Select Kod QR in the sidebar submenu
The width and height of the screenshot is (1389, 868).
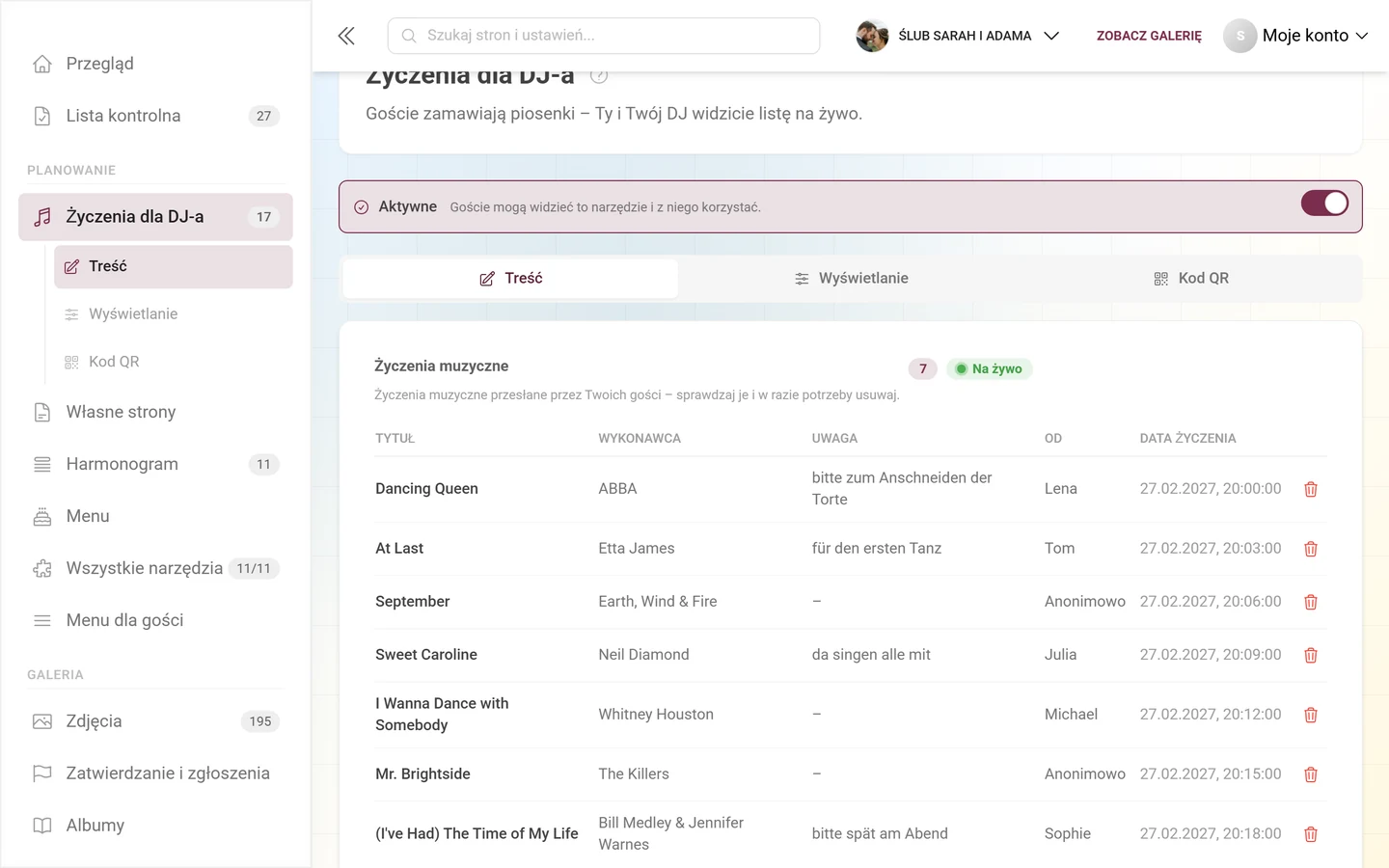tap(174, 362)
